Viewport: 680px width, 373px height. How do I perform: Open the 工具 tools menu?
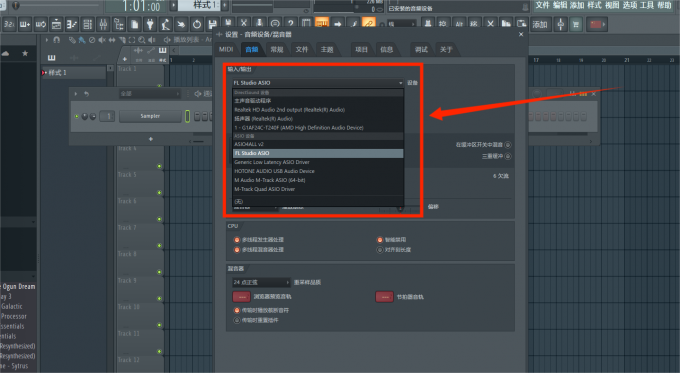[x=647, y=5]
